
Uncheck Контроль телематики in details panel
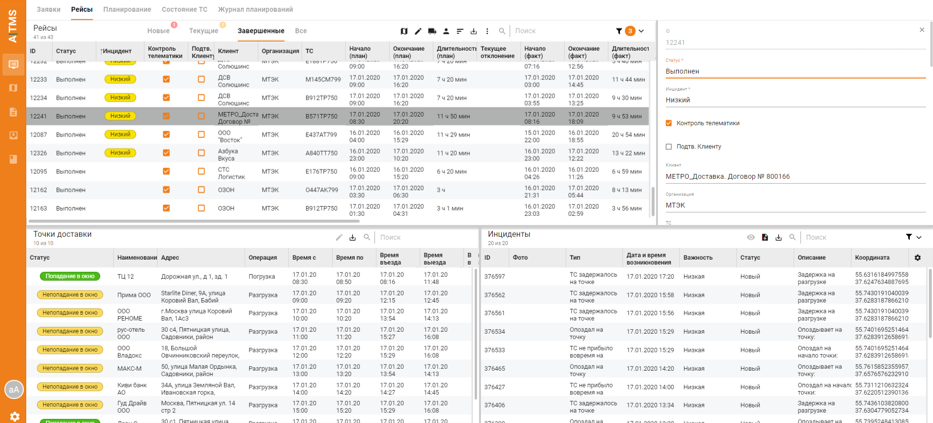tap(669, 123)
